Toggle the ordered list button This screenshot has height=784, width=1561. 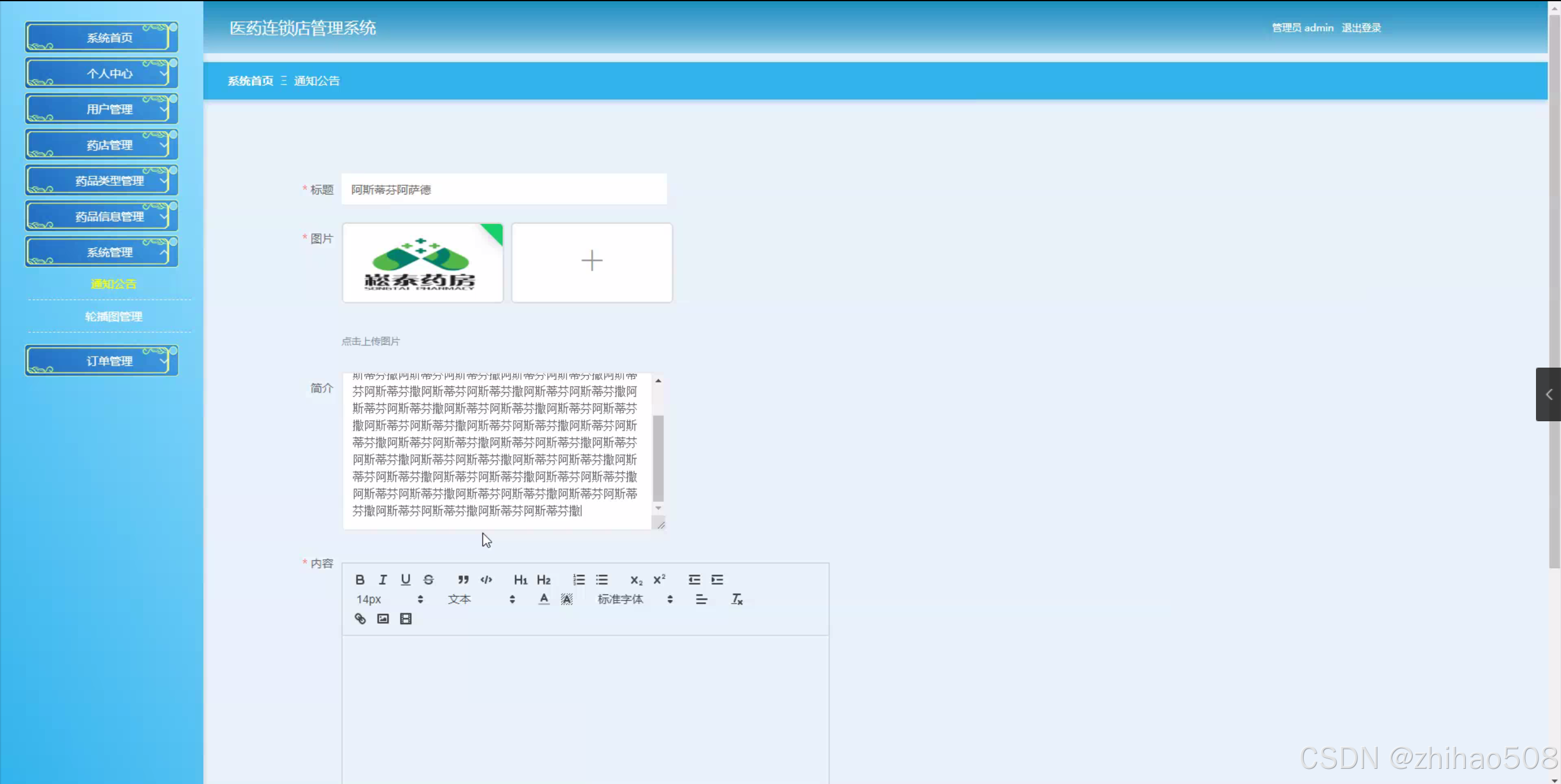579,580
